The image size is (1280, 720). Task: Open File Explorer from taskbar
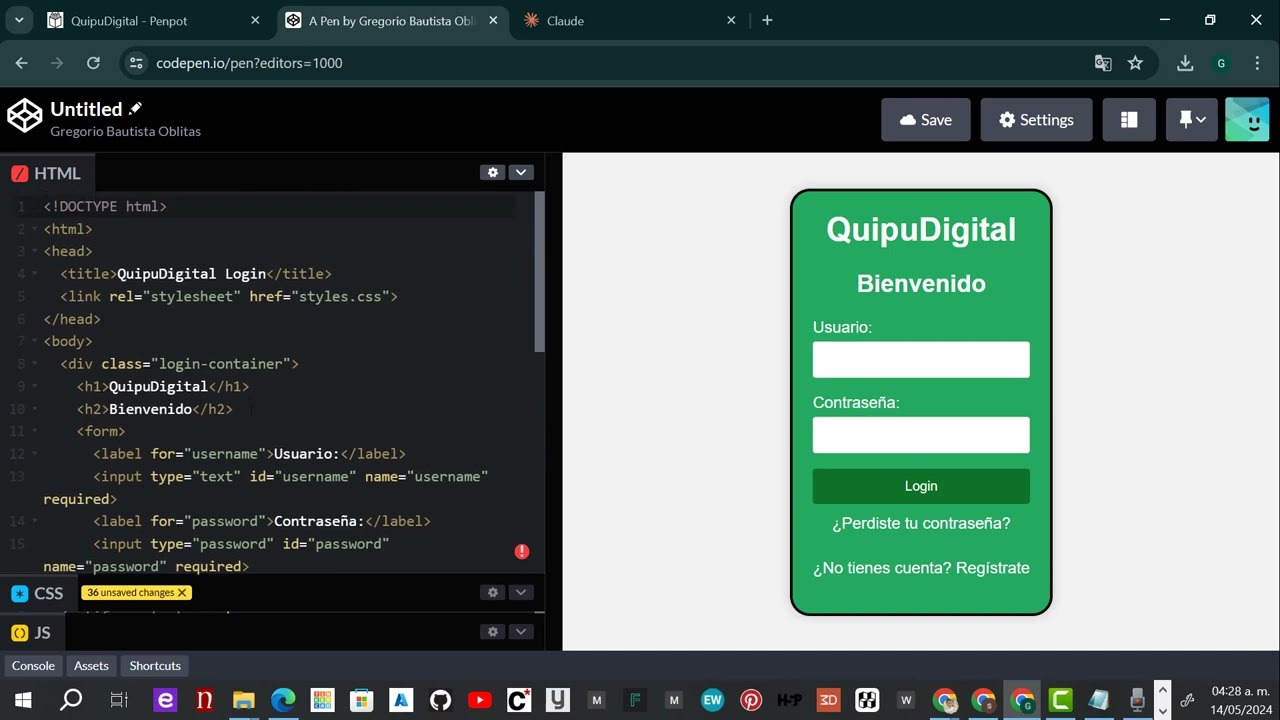point(243,700)
